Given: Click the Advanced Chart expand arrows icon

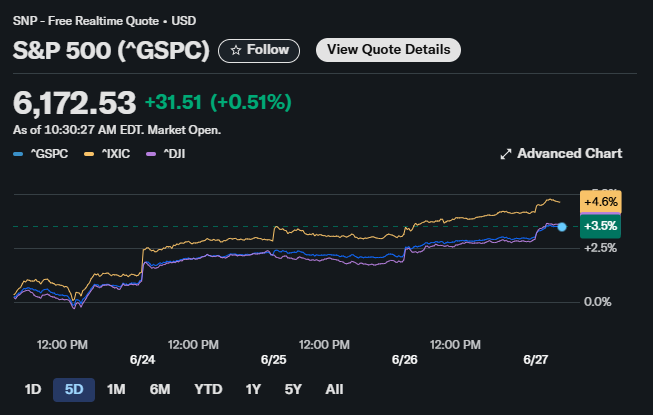Looking at the screenshot, I should click(x=505, y=154).
